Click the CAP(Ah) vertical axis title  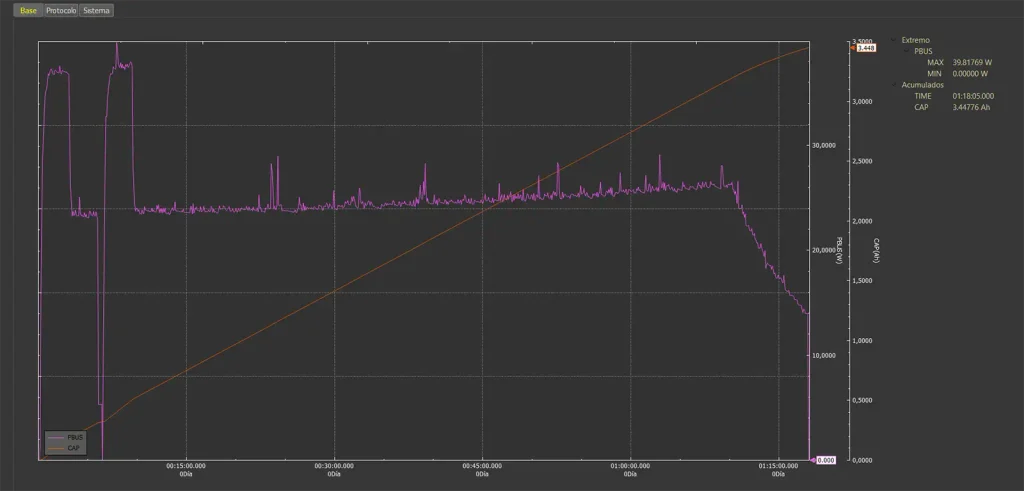[x=877, y=250]
